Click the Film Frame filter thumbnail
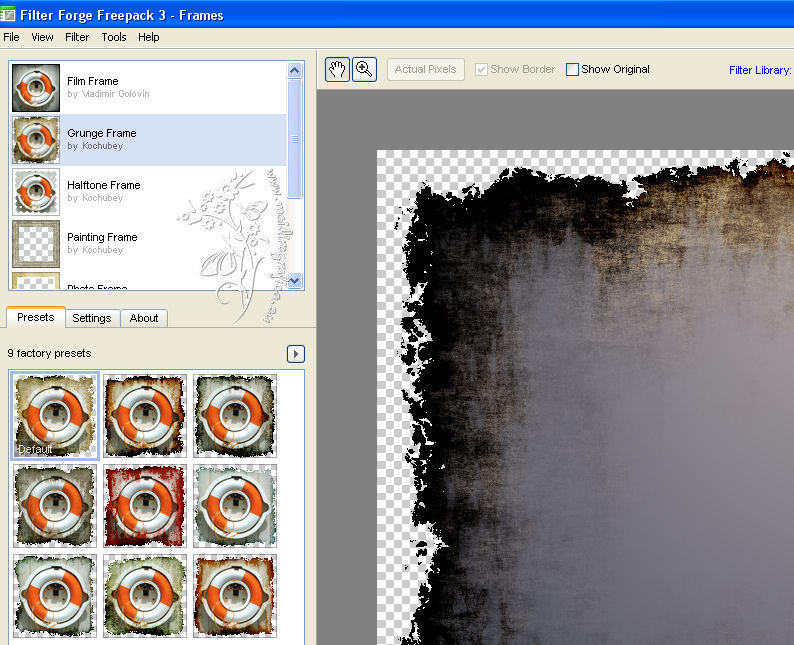 click(x=36, y=88)
